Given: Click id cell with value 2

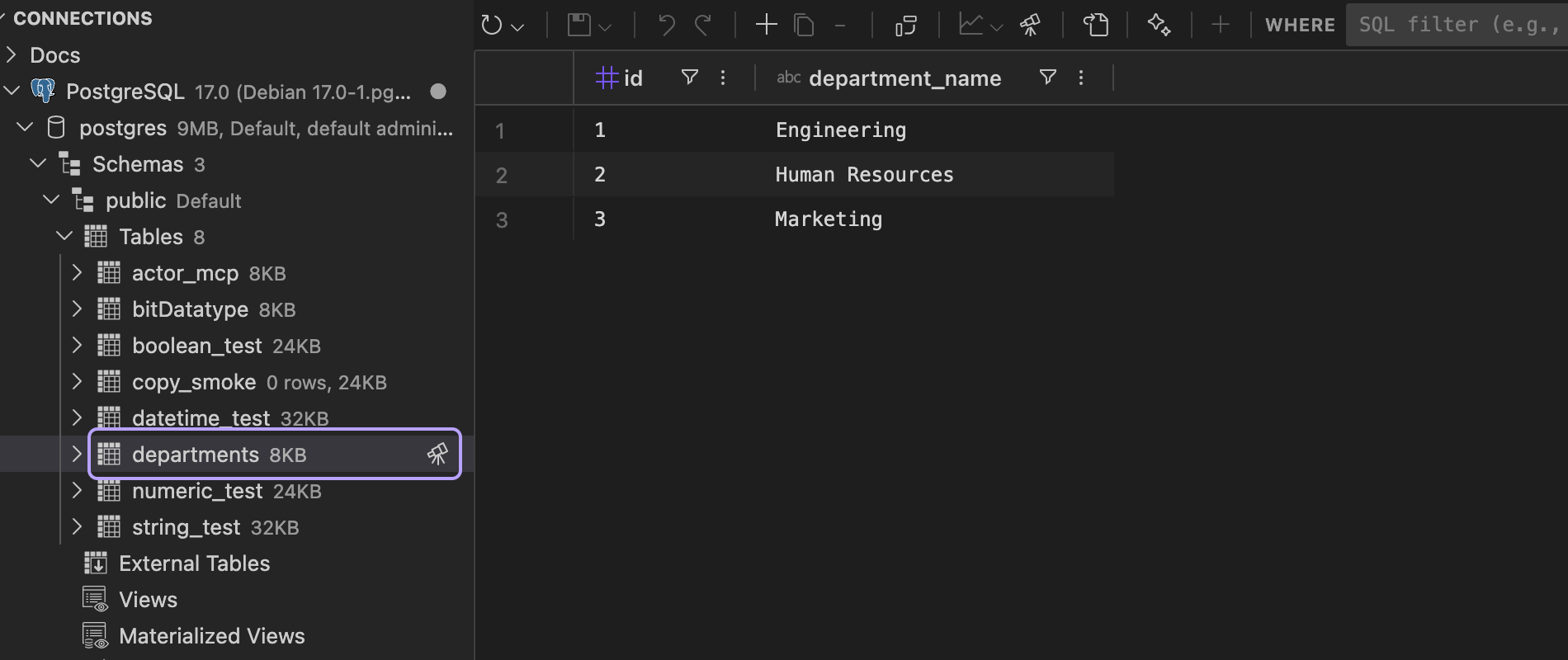Looking at the screenshot, I should point(600,174).
